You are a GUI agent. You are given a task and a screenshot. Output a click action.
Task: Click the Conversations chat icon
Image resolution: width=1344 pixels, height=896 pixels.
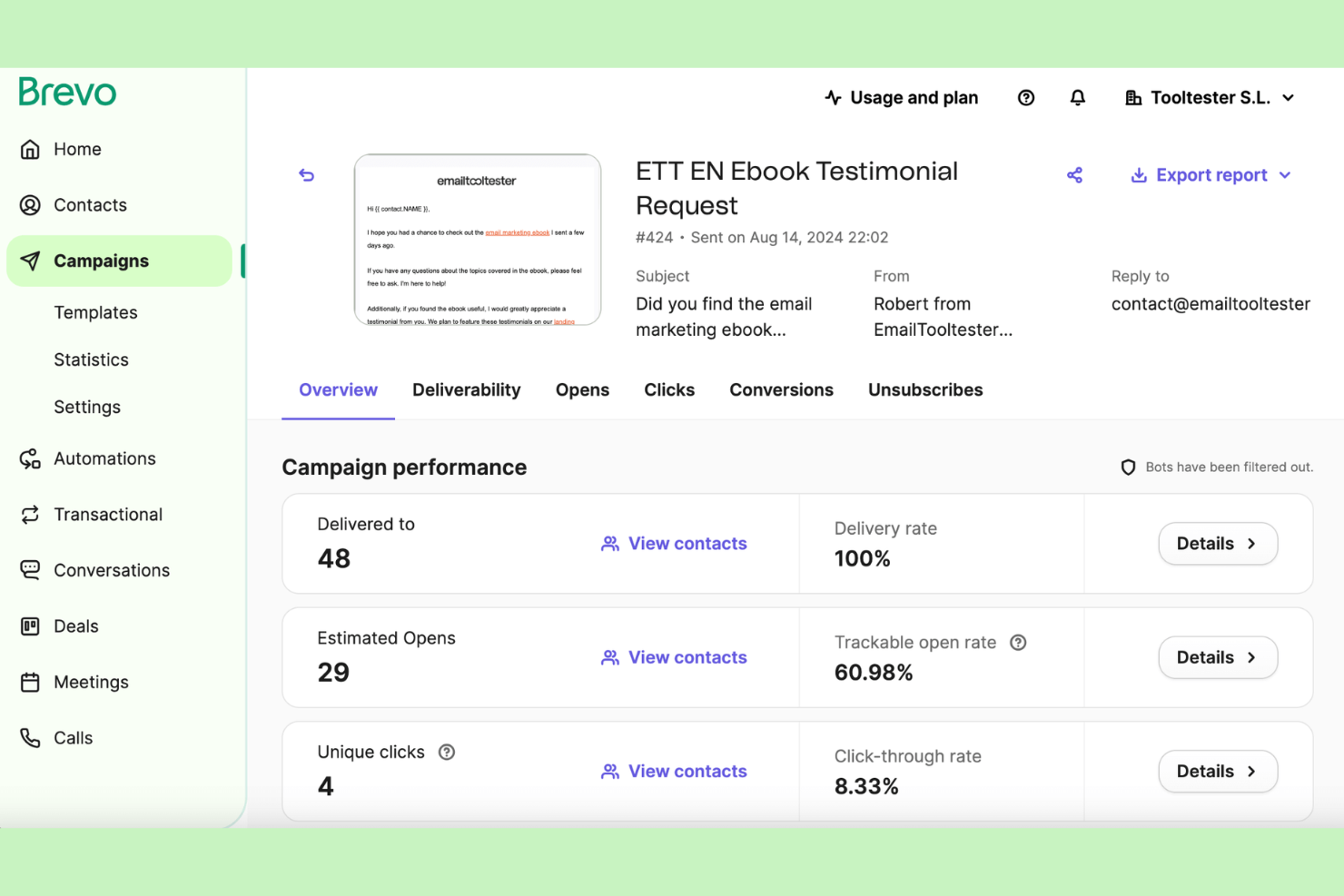30,570
